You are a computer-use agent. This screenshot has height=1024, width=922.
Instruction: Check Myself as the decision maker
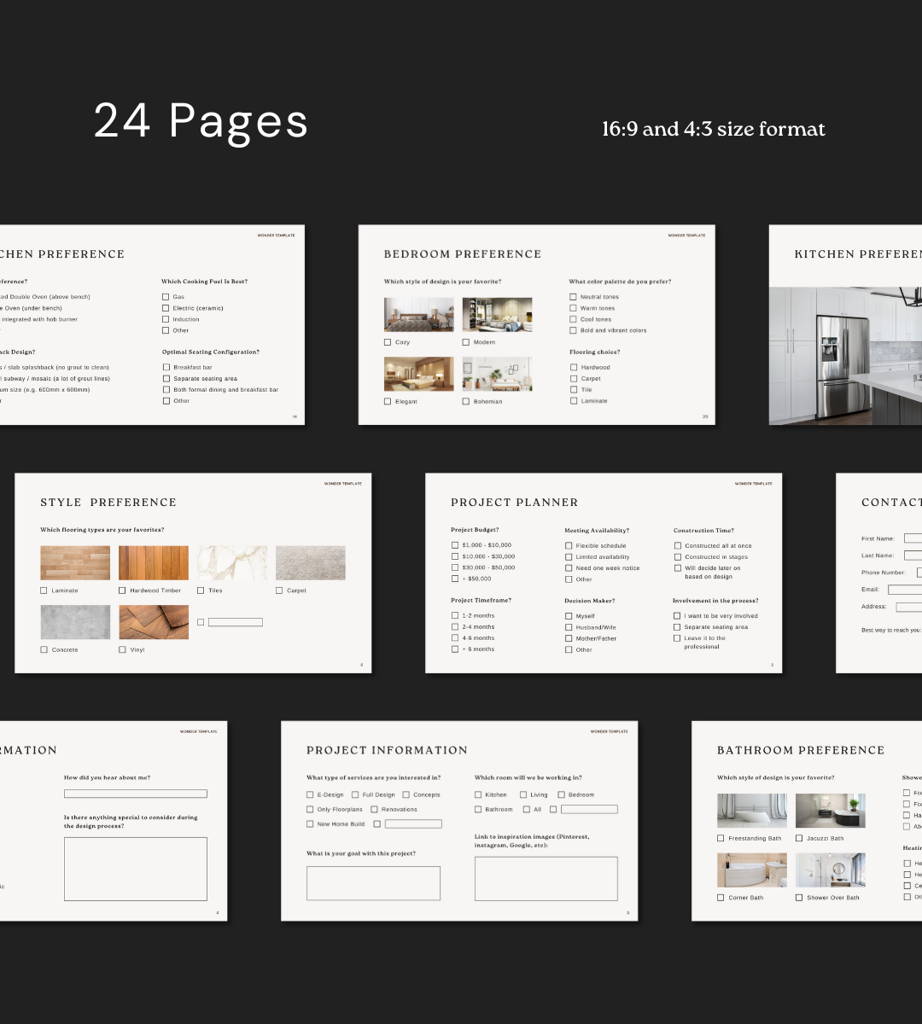pyautogui.click(x=568, y=616)
